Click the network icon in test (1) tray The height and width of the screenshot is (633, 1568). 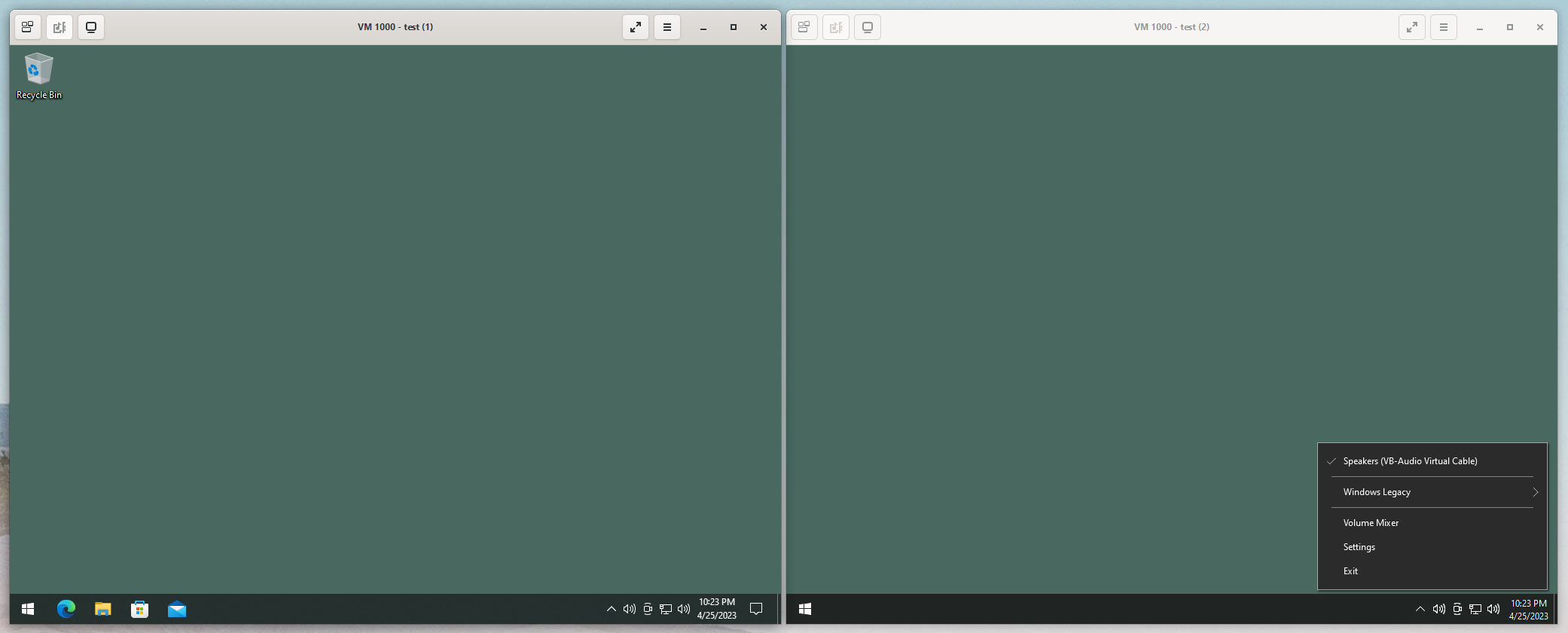[666, 609]
